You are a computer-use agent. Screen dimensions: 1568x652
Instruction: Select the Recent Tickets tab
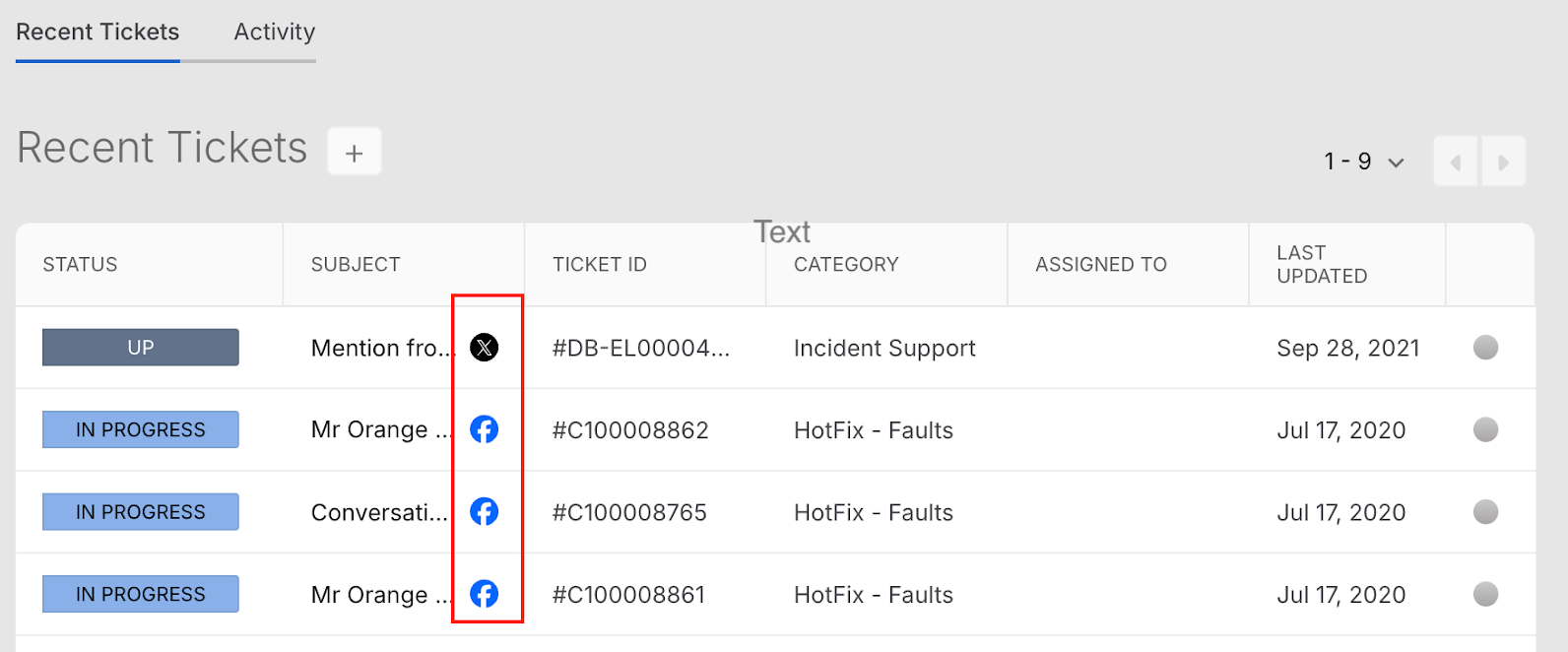click(x=98, y=33)
